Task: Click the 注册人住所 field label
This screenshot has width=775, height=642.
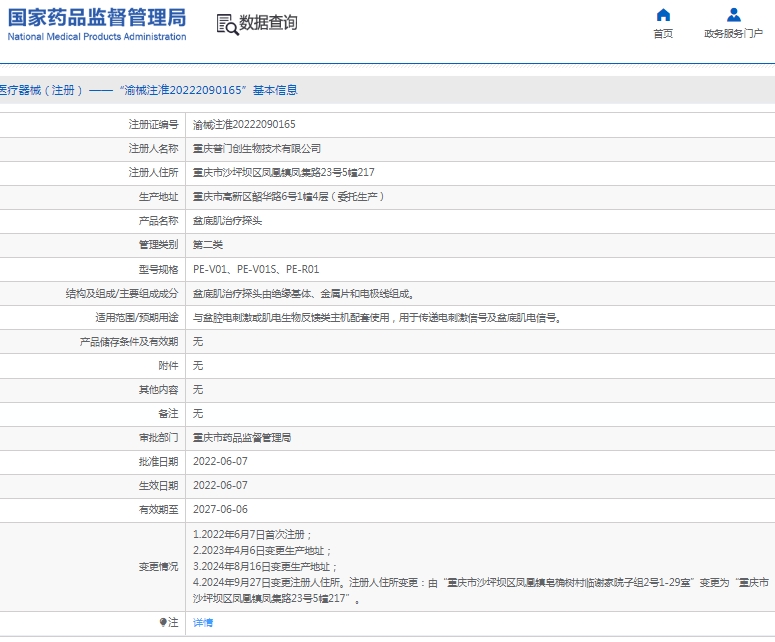Action: pos(153,172)
